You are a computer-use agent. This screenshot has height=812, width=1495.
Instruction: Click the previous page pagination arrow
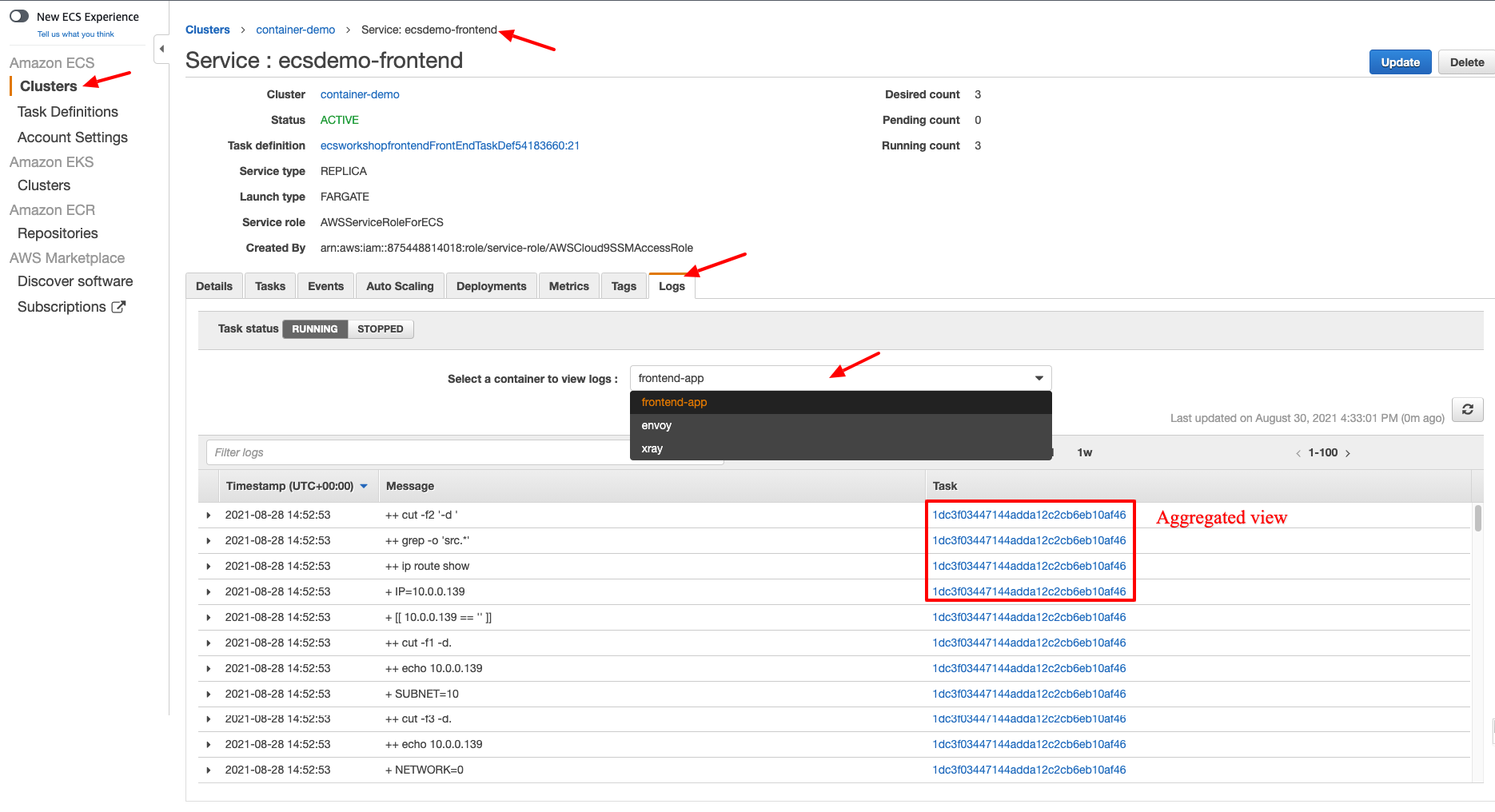[x=1298, y=452]
